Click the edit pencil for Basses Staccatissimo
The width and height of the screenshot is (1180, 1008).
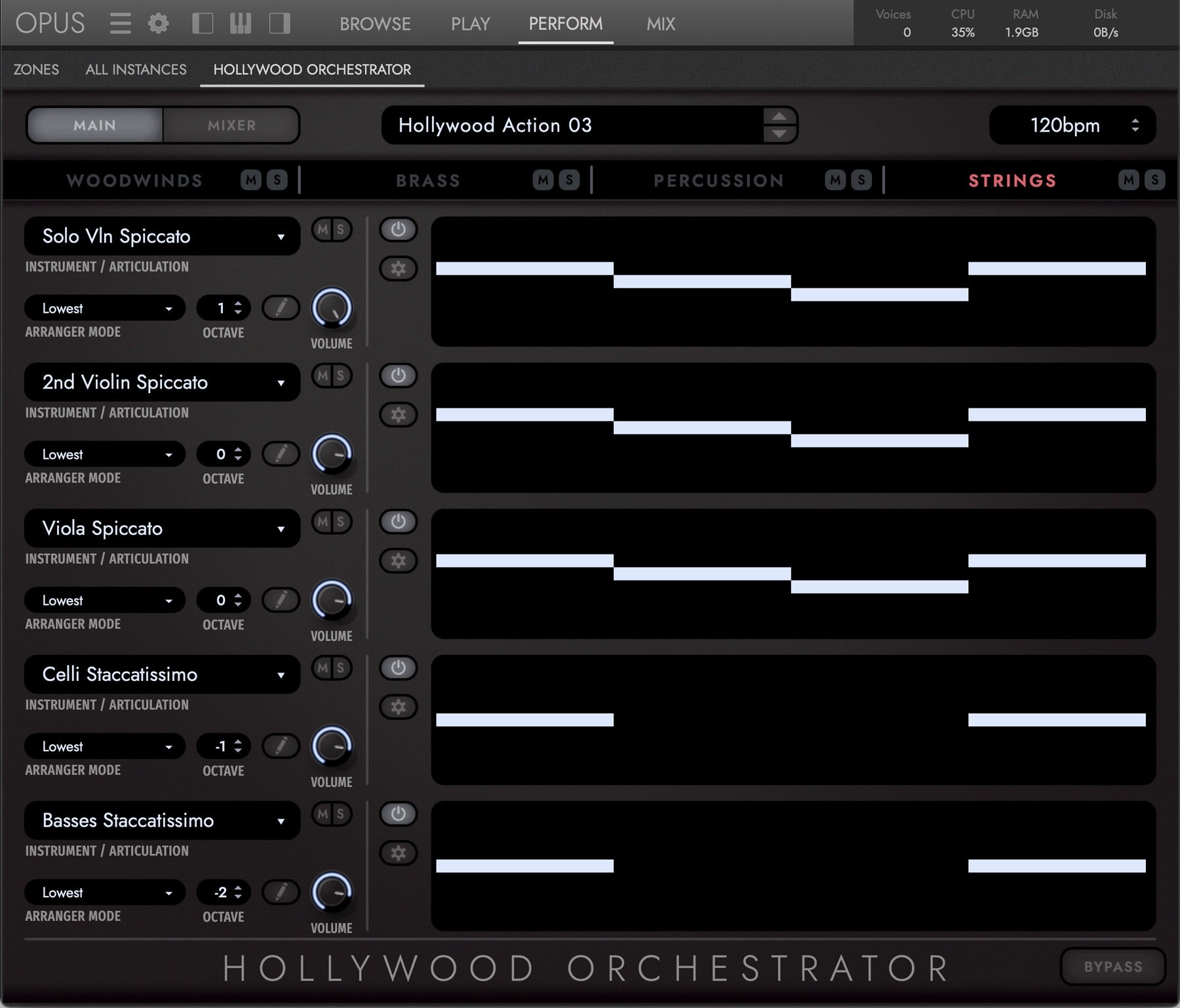point(281,892)
